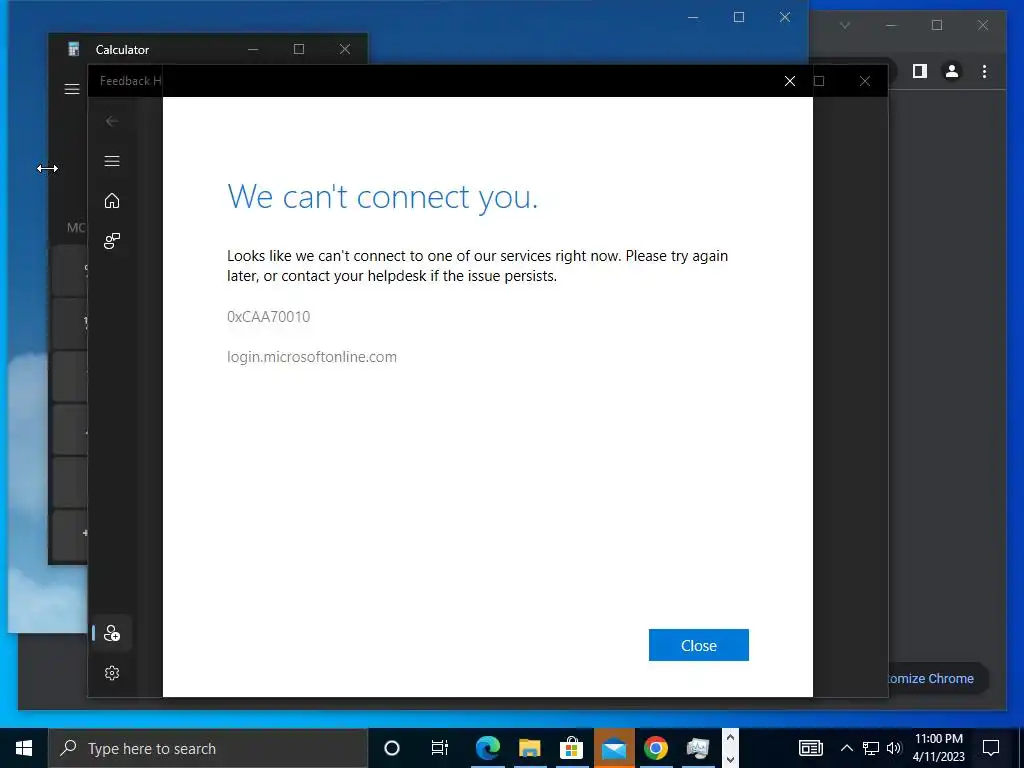Open News and interests taskbar icon
Image resolution: width=1024 pixels, height=768 pixels.
coord(810,748)
